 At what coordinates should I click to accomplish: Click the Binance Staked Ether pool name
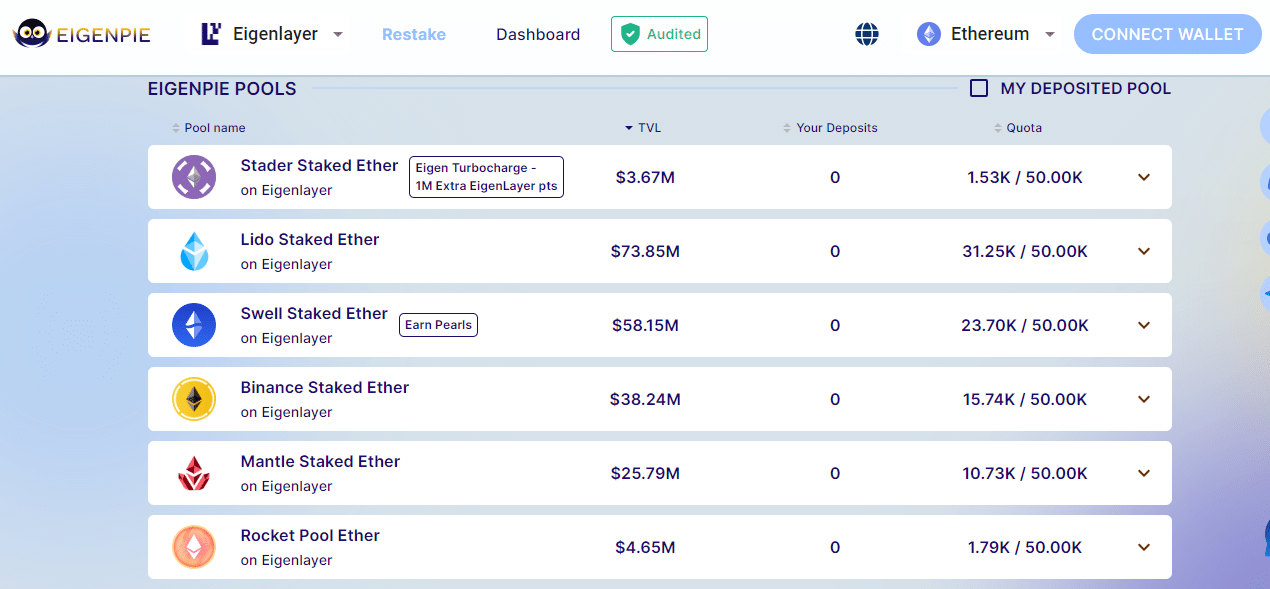point(325,388)
